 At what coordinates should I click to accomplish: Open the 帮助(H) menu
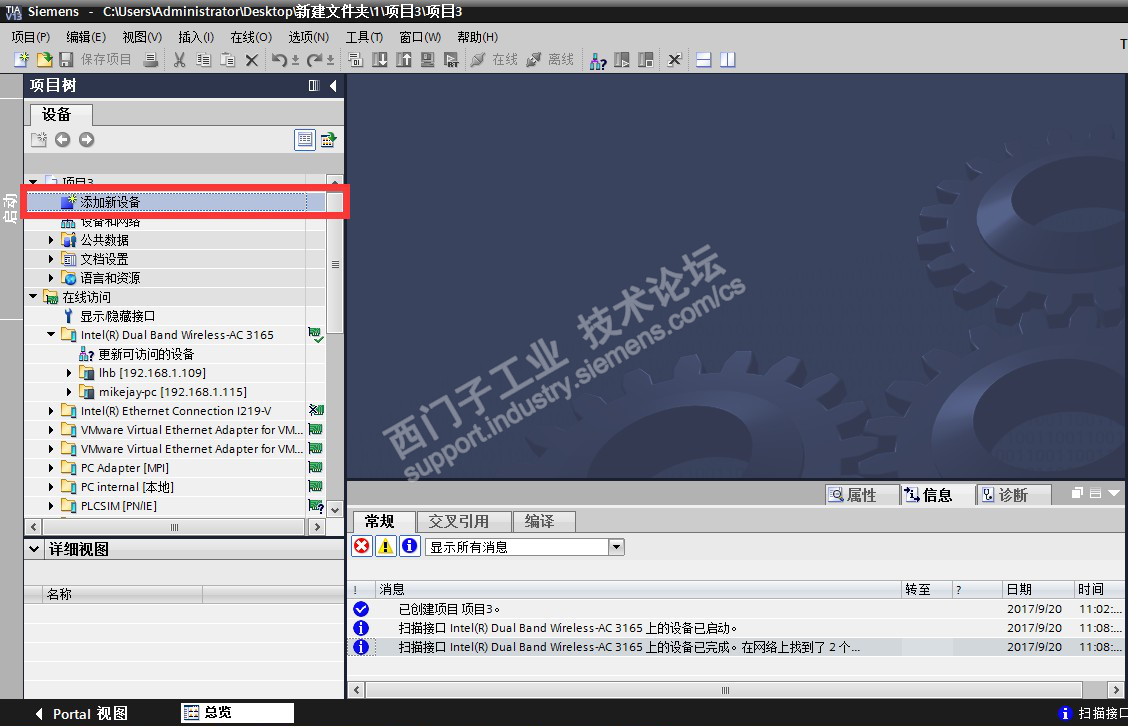coord(477,37)
